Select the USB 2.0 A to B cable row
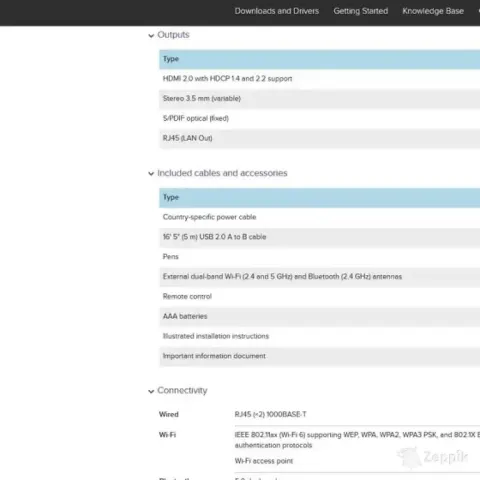Viewport: 480px width, 480px height. click(319, 237)
